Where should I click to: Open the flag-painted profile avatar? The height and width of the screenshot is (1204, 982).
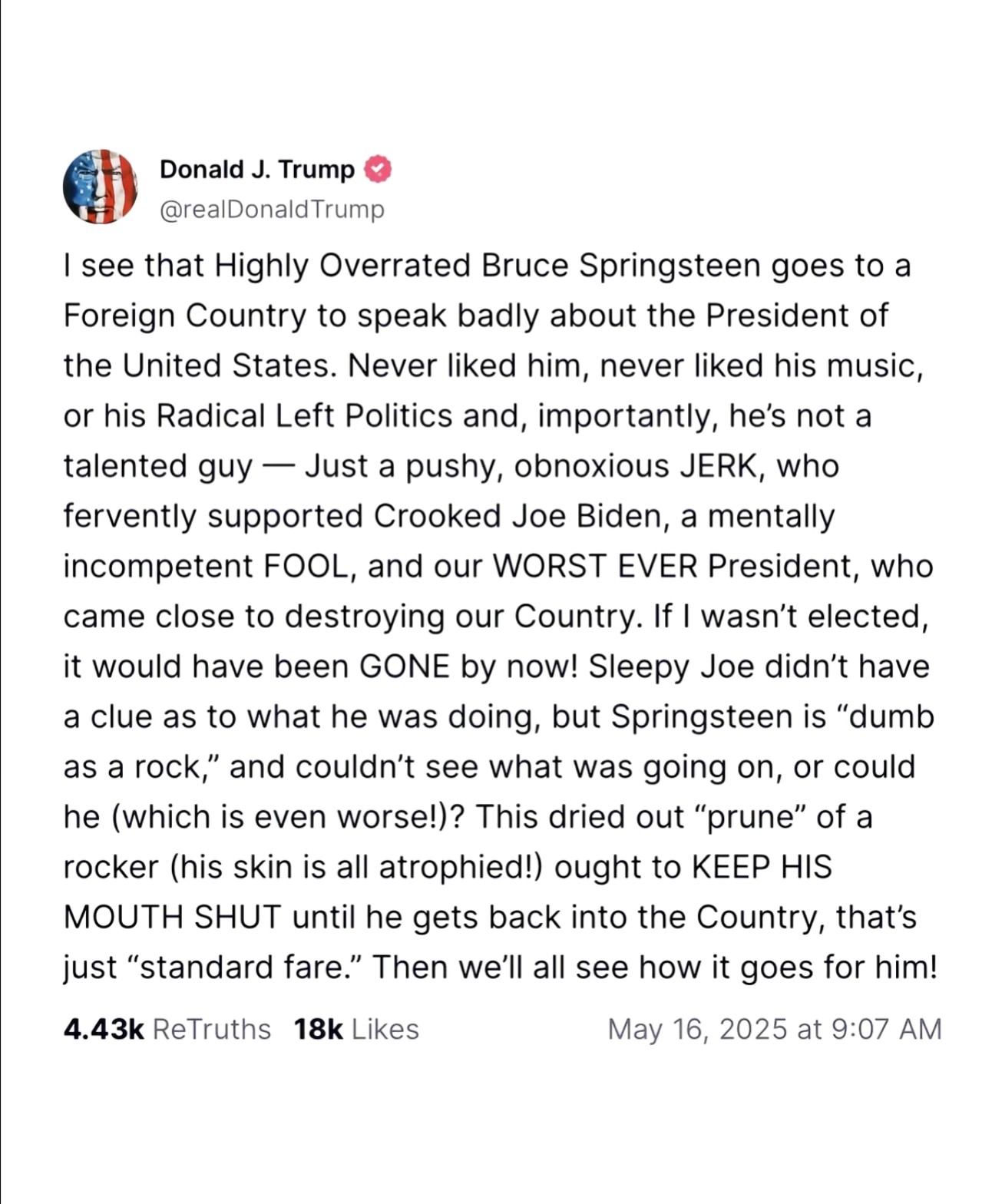(x=101, y=187)
